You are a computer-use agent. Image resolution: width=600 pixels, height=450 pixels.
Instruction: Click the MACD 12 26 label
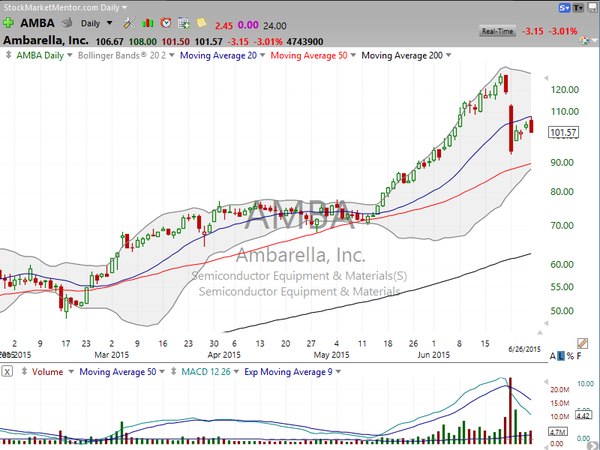(x=206, y=372)
